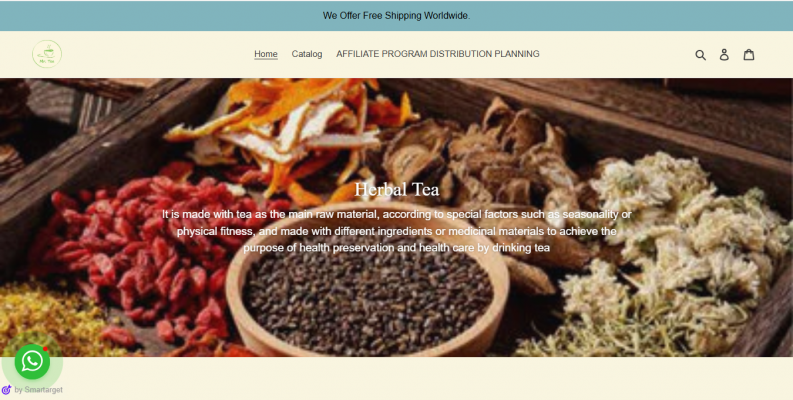Open the green WhatsApp chat bubble
793x400 pixels.
pos(32,361)
